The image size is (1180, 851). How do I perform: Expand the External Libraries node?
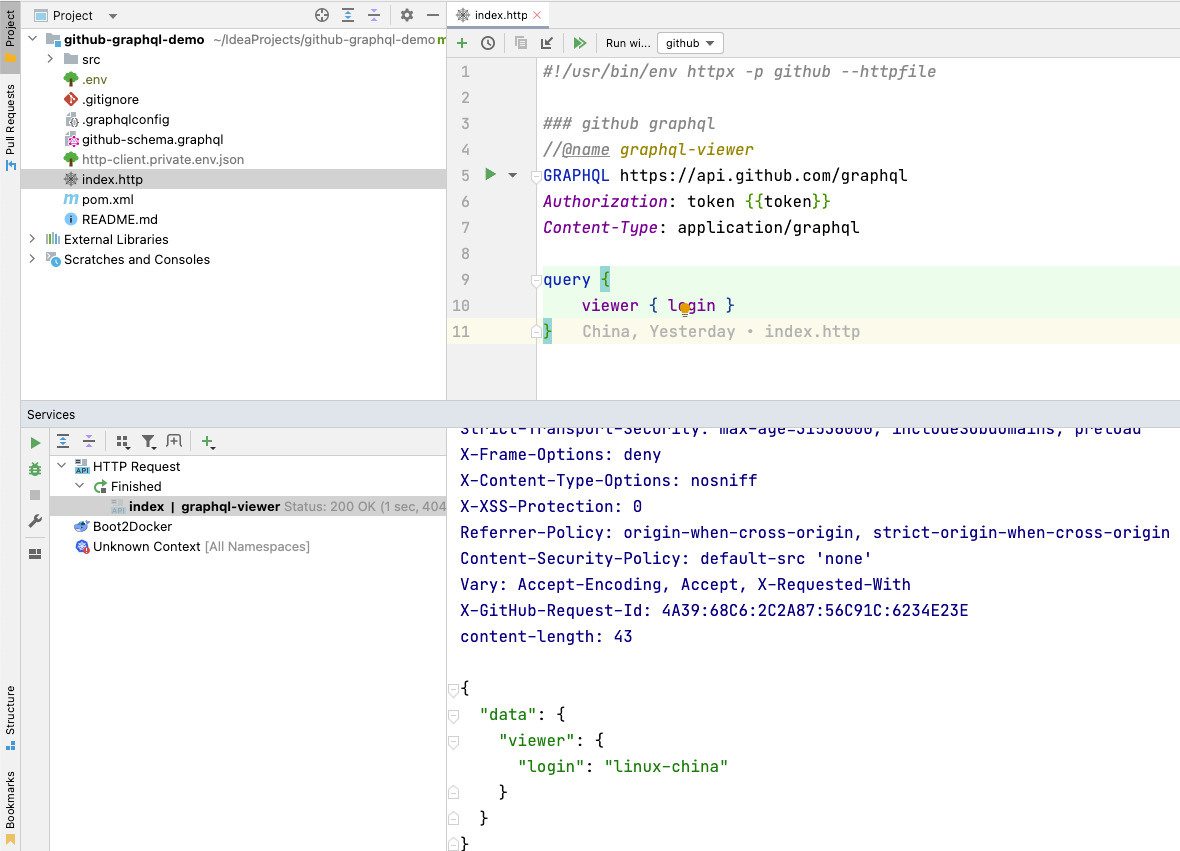click(30, 239)
